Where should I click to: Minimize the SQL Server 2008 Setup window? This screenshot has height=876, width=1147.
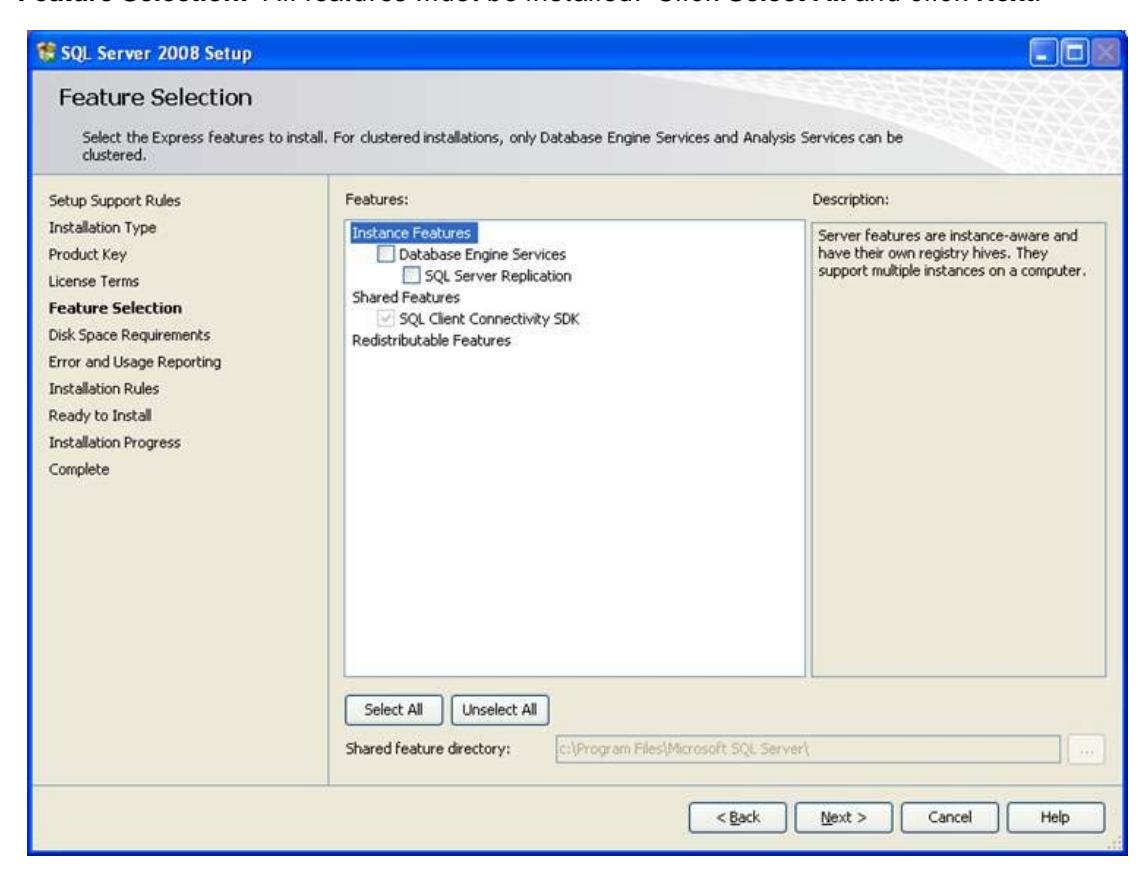tap(1043, 53)
